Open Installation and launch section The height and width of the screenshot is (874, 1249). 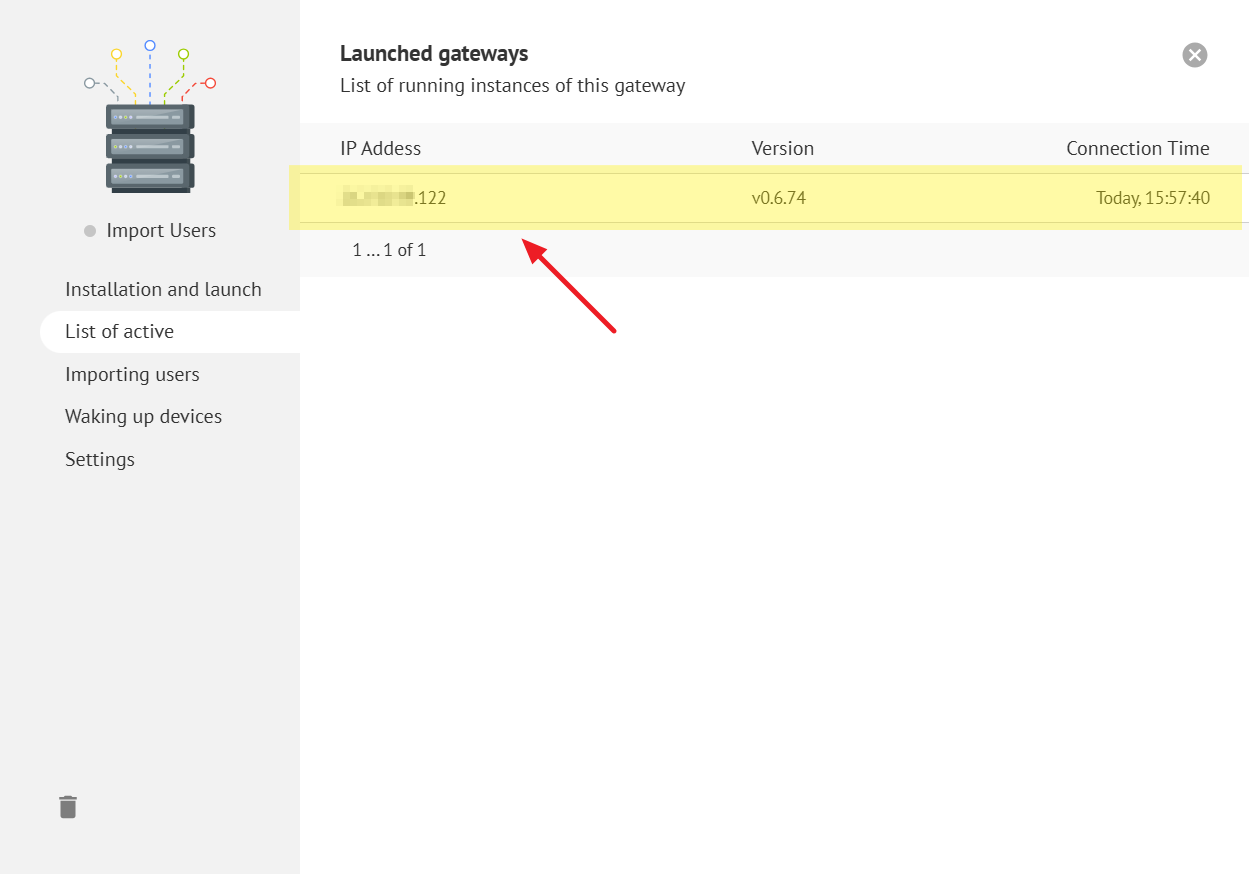pyautogui.click(x=163, y=289)
